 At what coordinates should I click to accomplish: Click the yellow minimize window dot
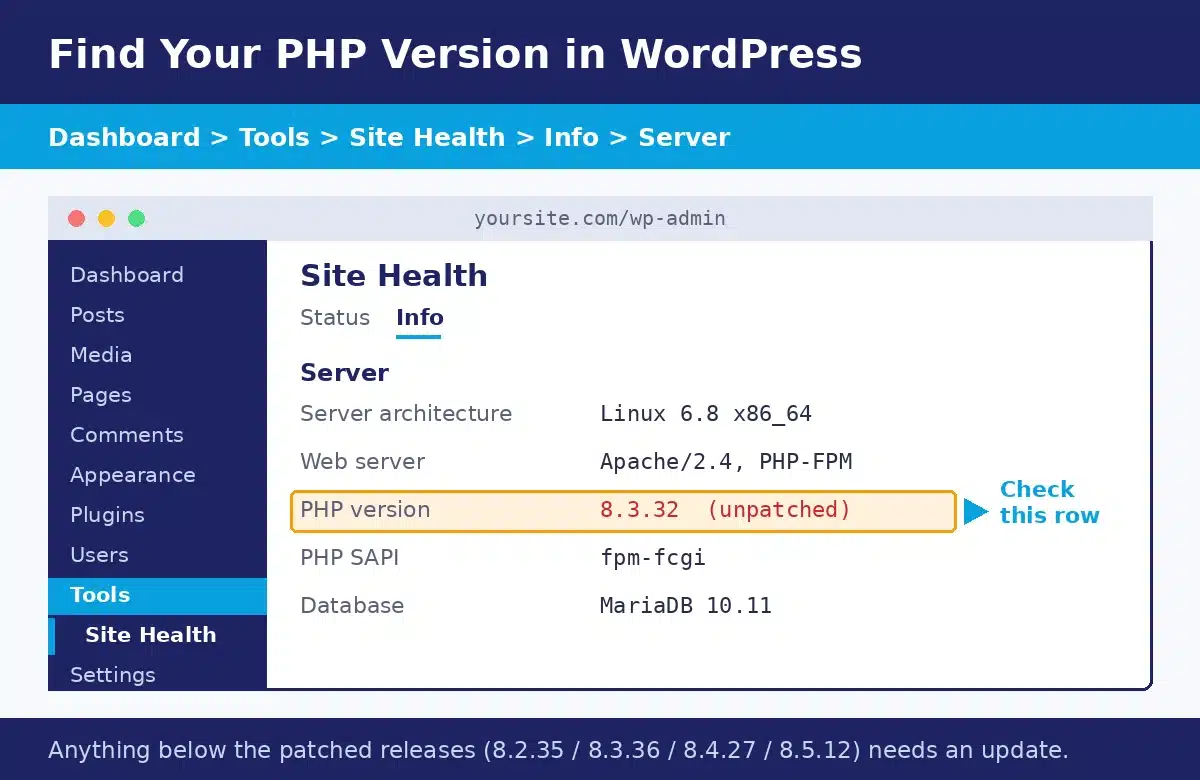pyautogui.click(x=106, y=218)
